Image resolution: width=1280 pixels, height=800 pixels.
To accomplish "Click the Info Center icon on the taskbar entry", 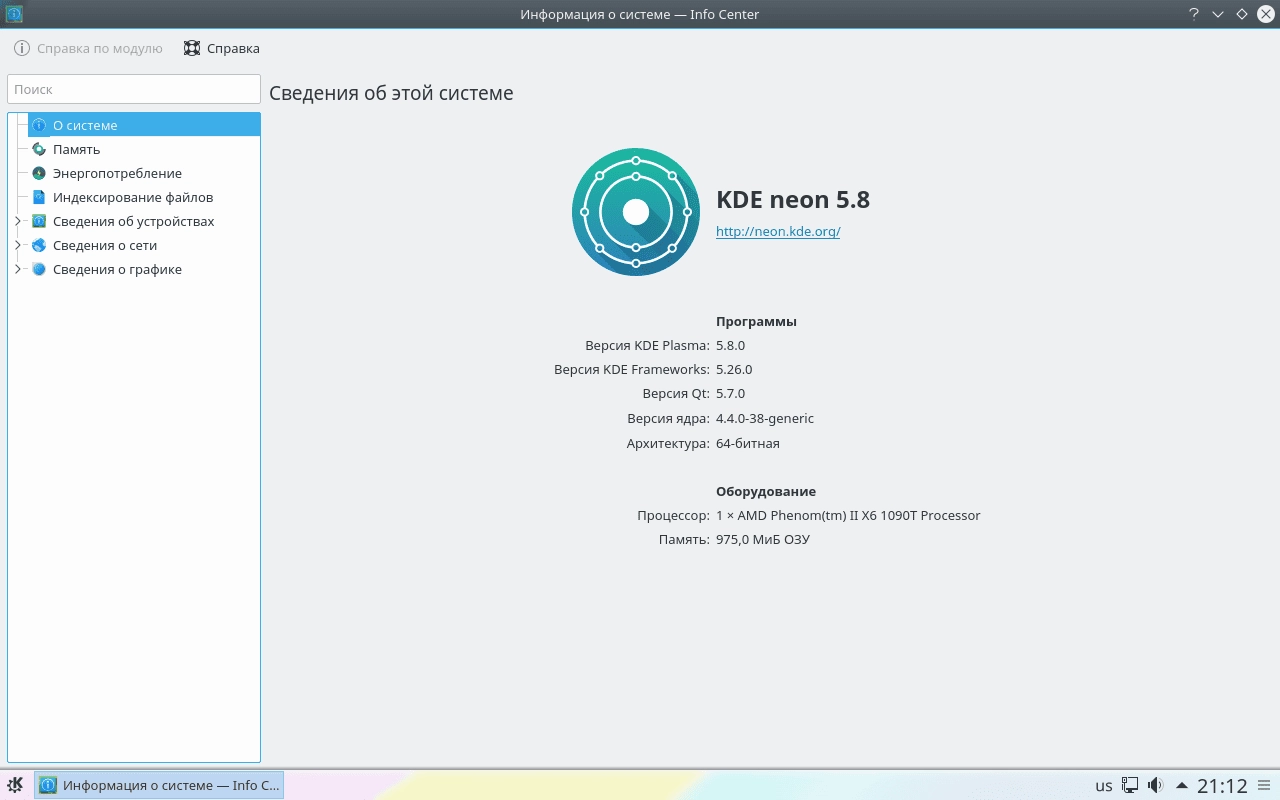I will [48, 785].
